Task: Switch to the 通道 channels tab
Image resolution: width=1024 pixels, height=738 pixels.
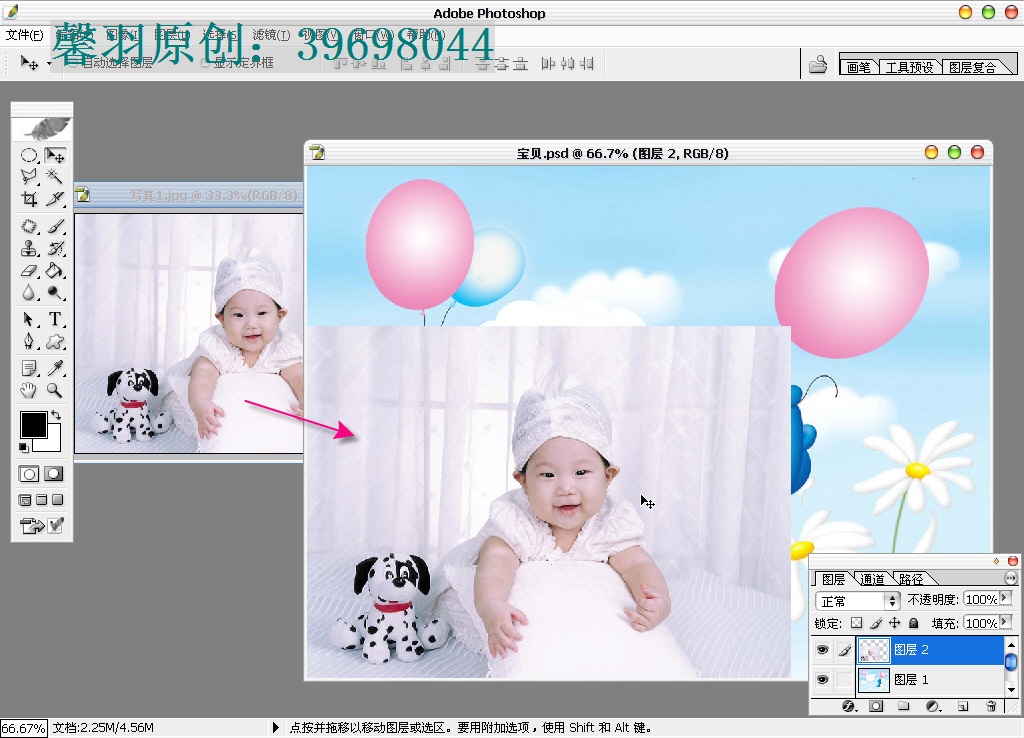Action: click(x=872, y=579)
